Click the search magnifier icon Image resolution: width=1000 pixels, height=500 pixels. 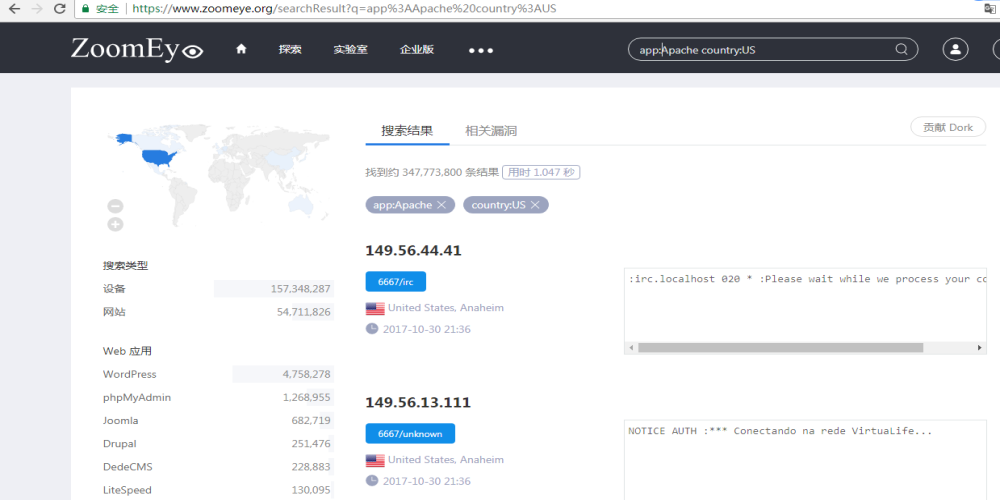(901, 49)
